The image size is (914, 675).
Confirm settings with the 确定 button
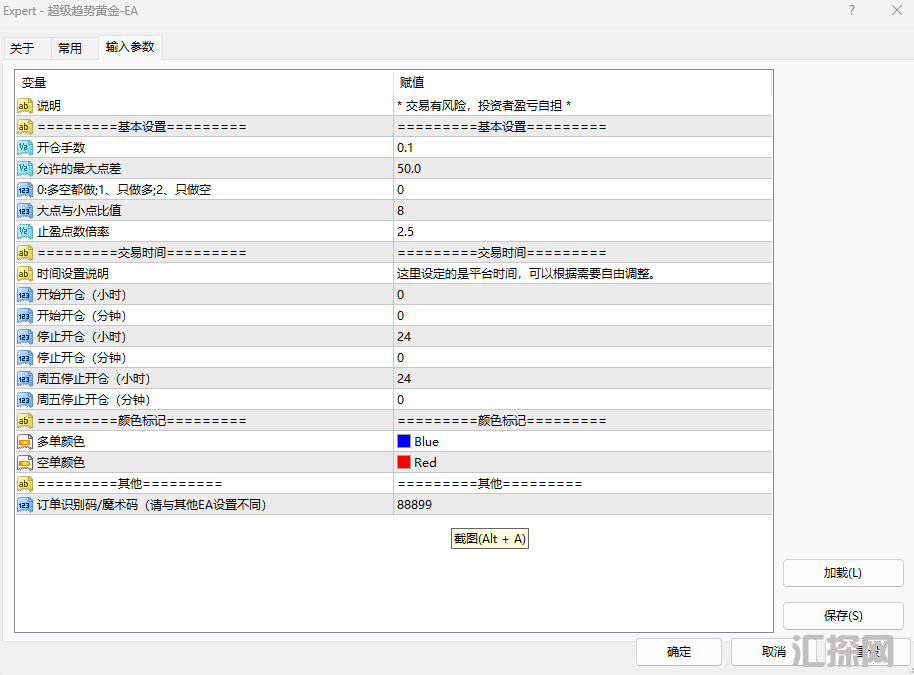tap(679, 652)
